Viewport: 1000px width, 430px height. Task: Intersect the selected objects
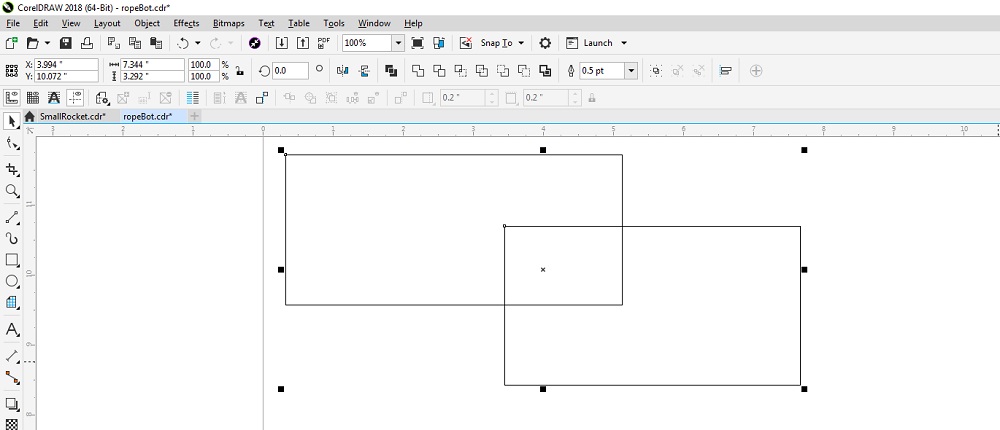(460, 71)
